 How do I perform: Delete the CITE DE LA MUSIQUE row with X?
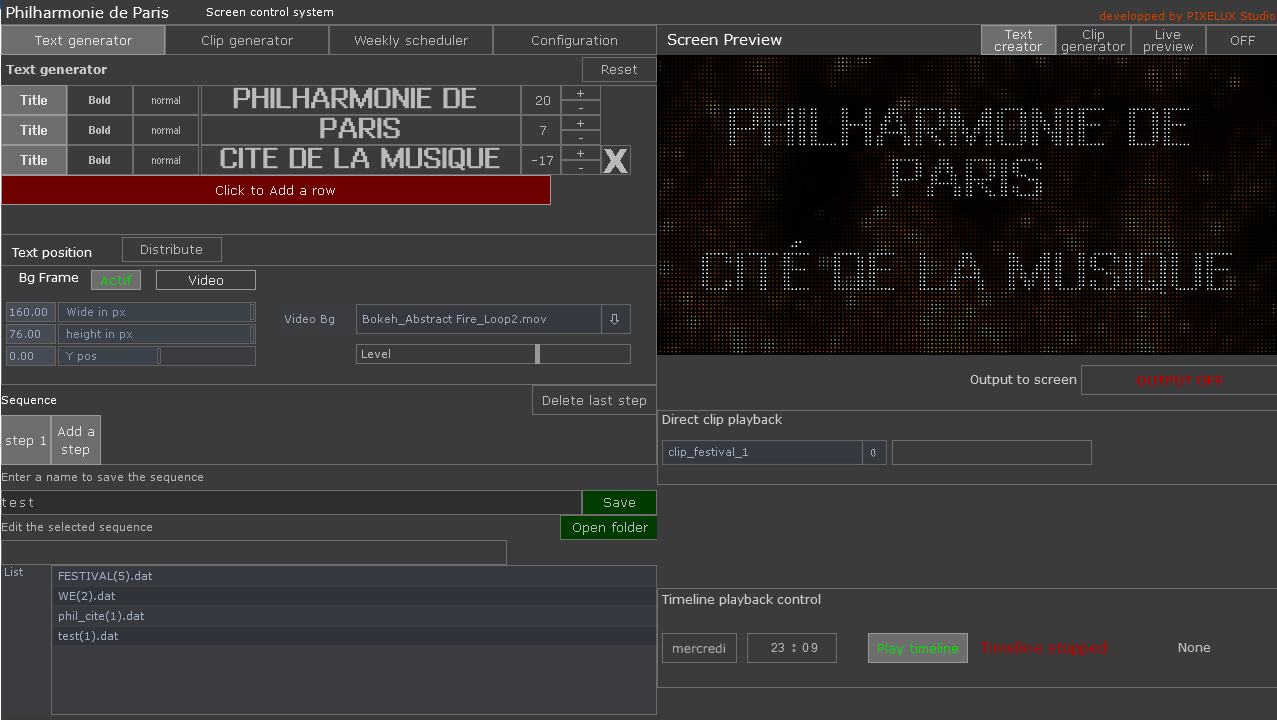pyautogui.click(x=616, y=160)
